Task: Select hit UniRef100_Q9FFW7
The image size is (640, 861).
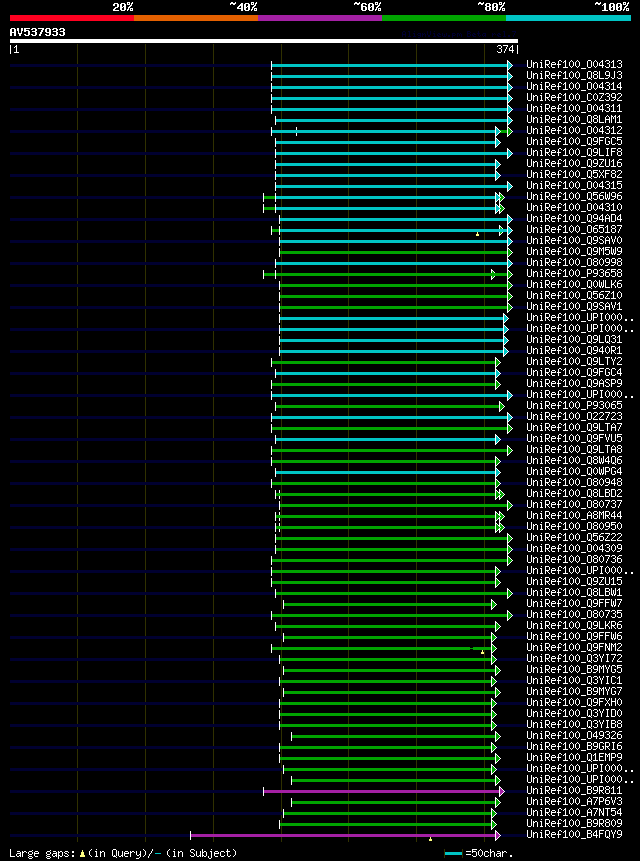Action: point(574,603)
